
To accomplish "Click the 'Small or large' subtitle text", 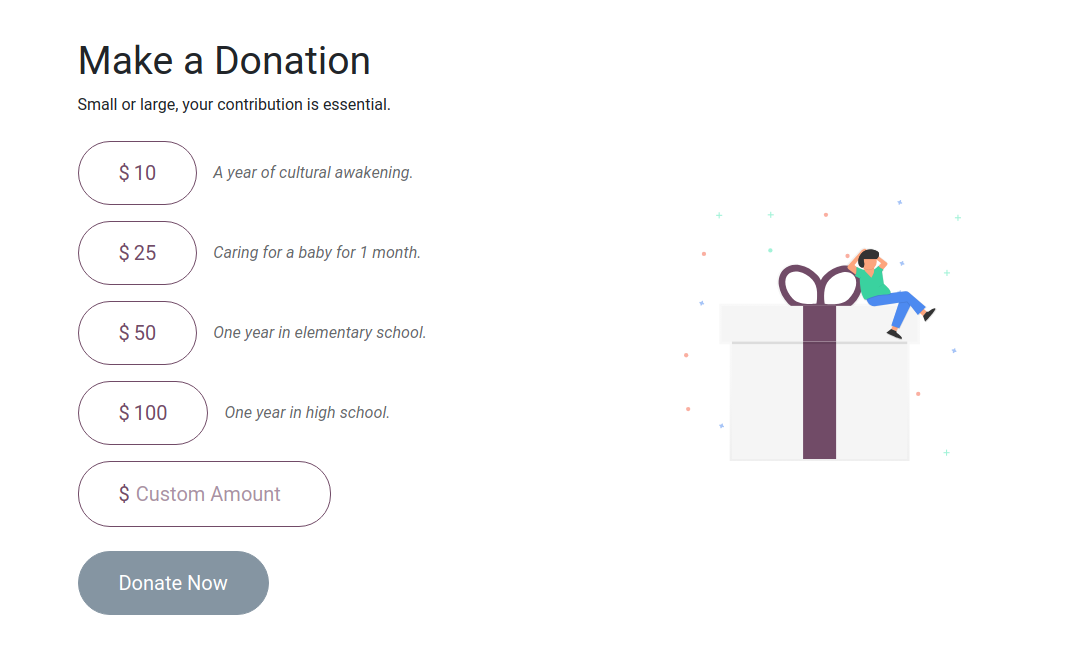I will [x=234, y=104].
